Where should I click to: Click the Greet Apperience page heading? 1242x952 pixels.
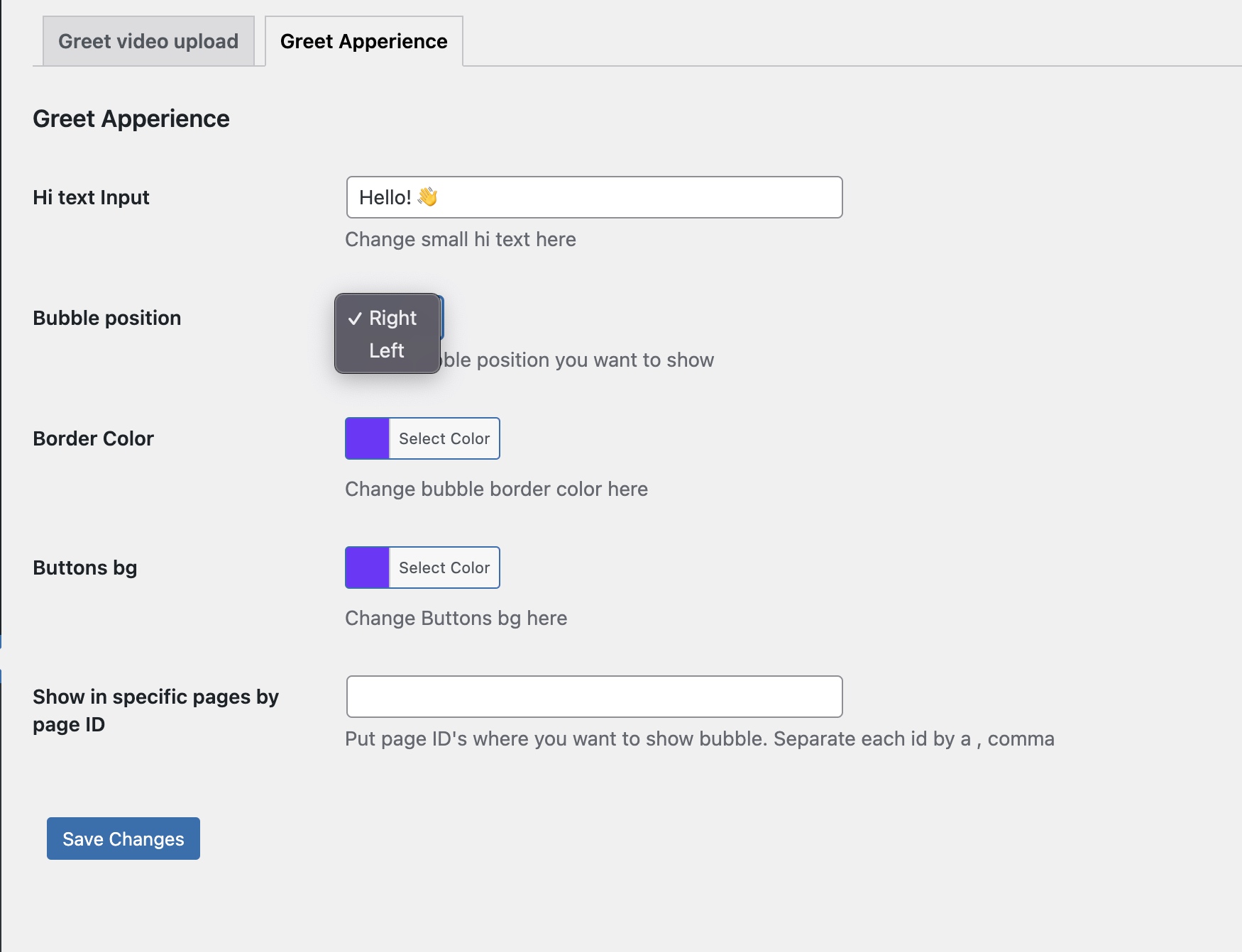131,118
